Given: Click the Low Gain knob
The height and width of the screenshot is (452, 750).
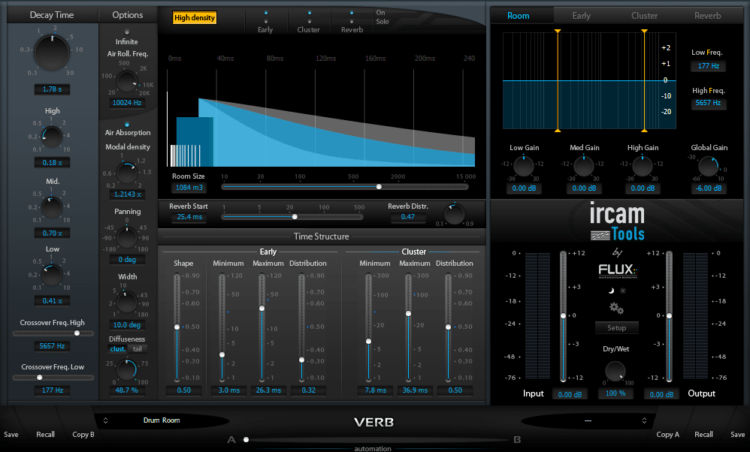Looking at the screenshot, I should 523,166.
